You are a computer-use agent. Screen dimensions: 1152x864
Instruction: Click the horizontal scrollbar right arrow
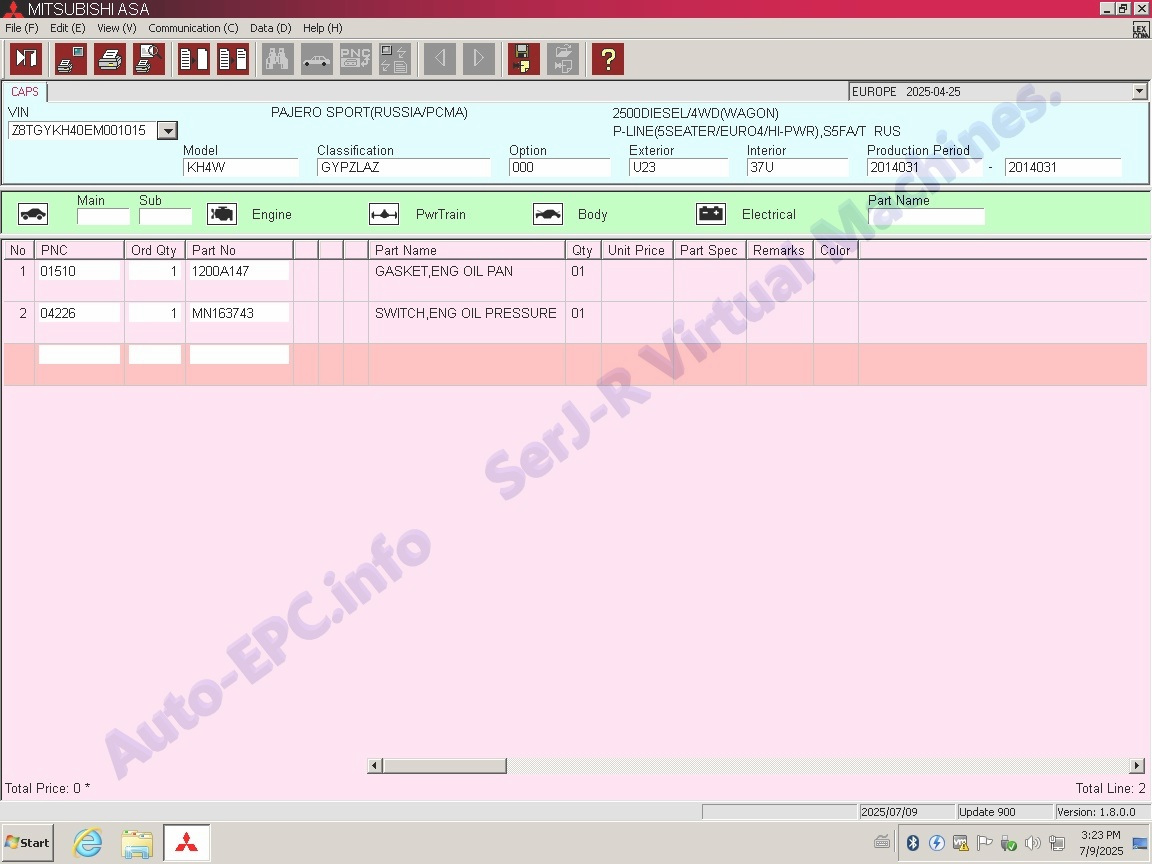[x=1137, y=766]
